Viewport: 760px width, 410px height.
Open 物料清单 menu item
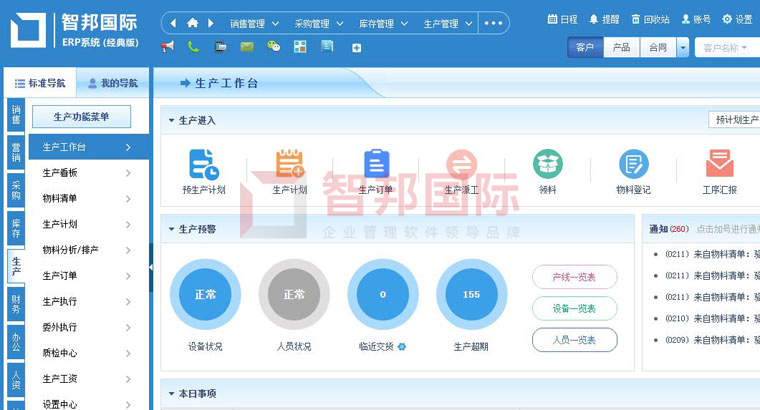(x=88, y=198)
